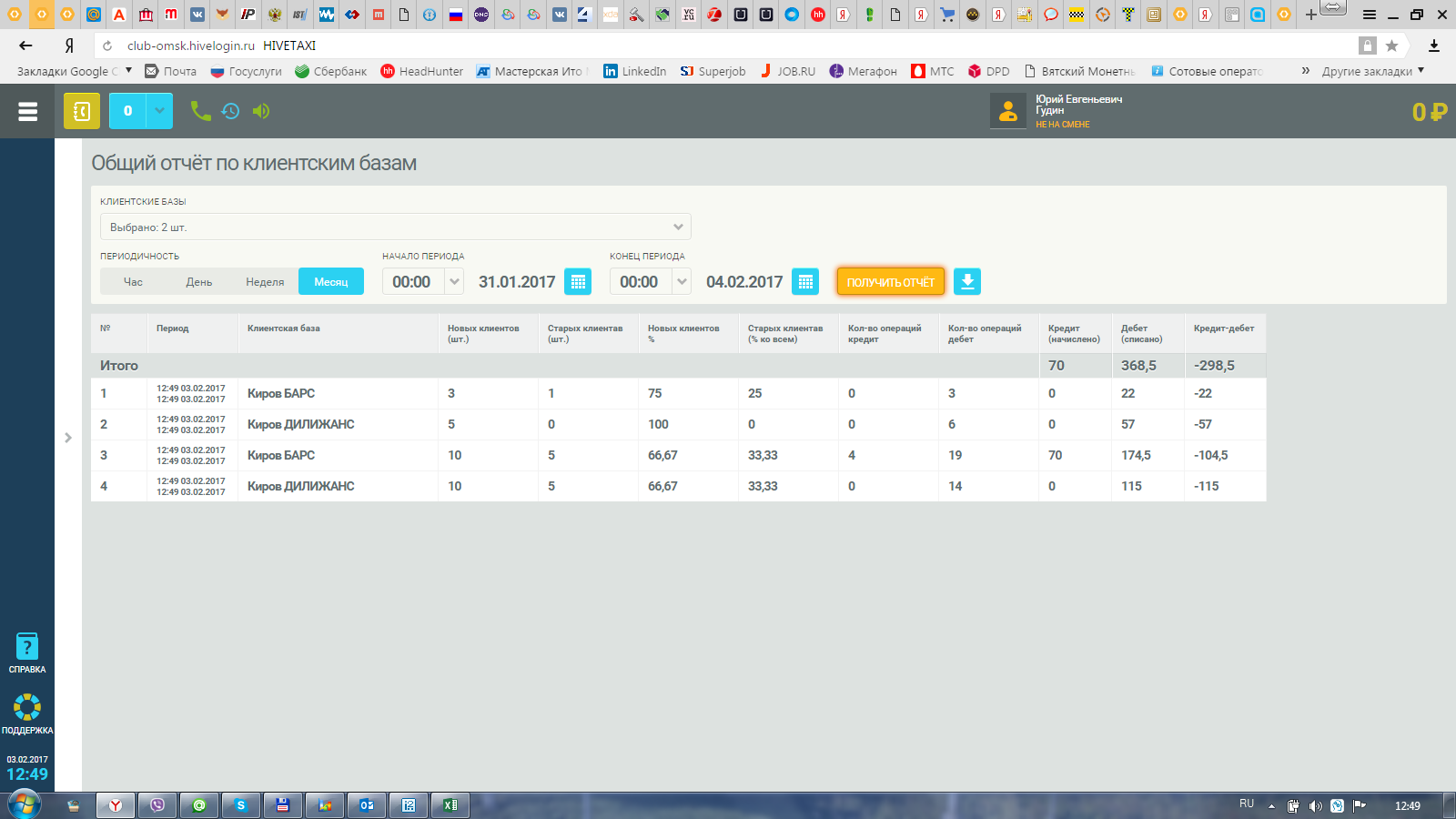Open call history clock icon

tap(231, 111)
